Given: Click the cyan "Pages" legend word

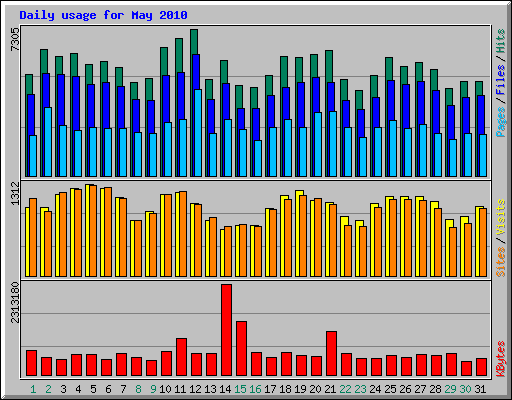Looking at the screenshot, I should pos(500,122).
